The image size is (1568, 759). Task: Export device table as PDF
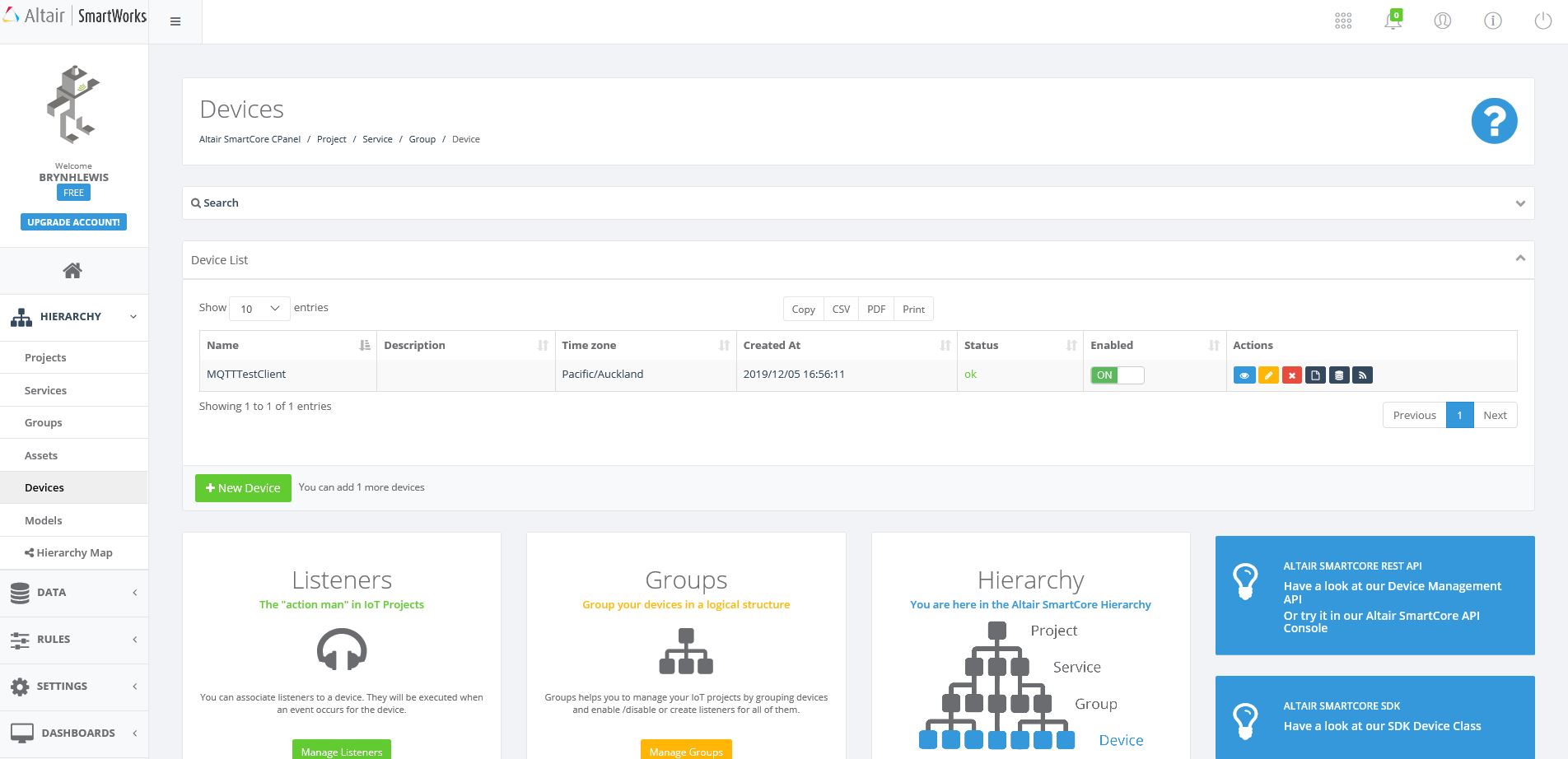coord(876,309)
